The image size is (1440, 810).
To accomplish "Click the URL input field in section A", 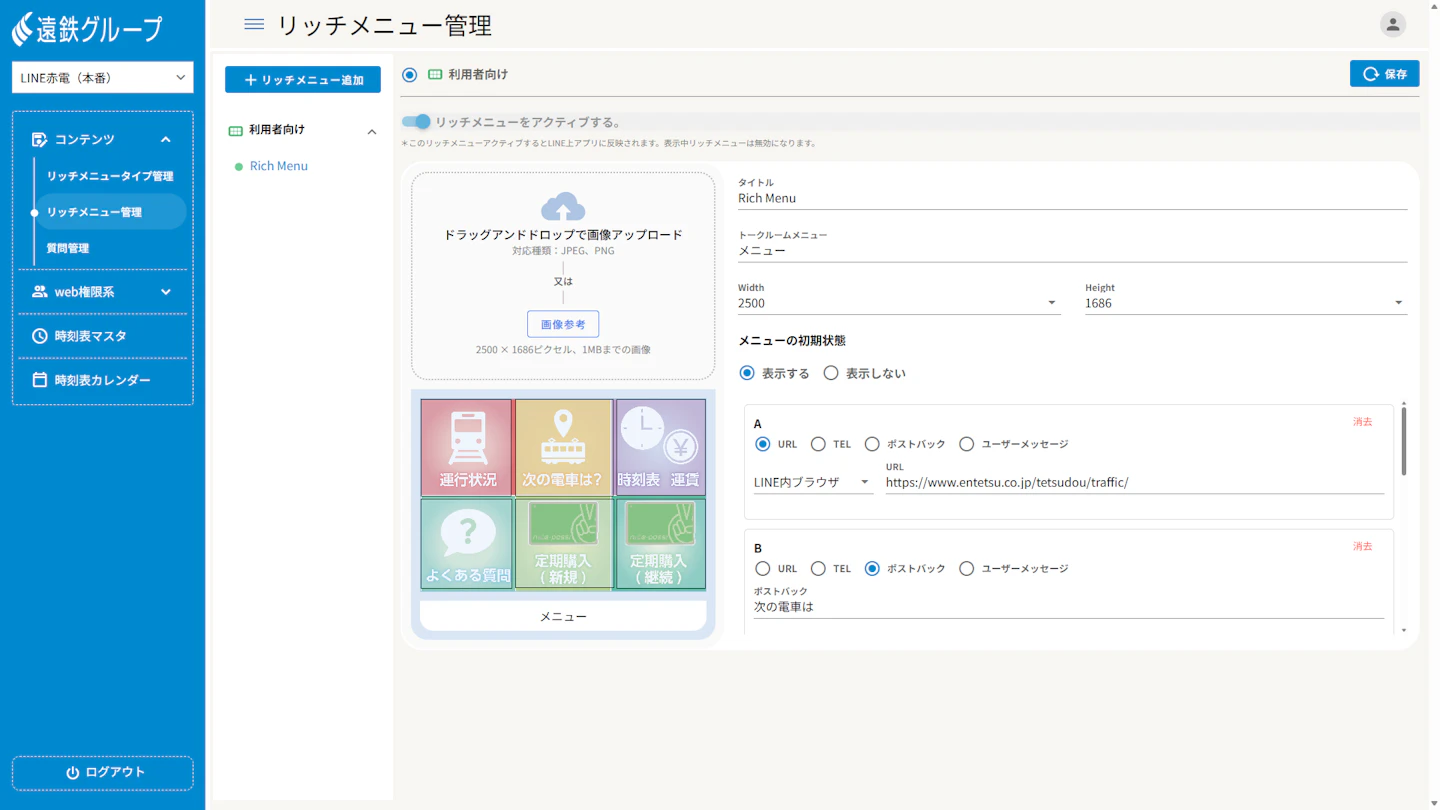I will click(x=1134, y=482).
